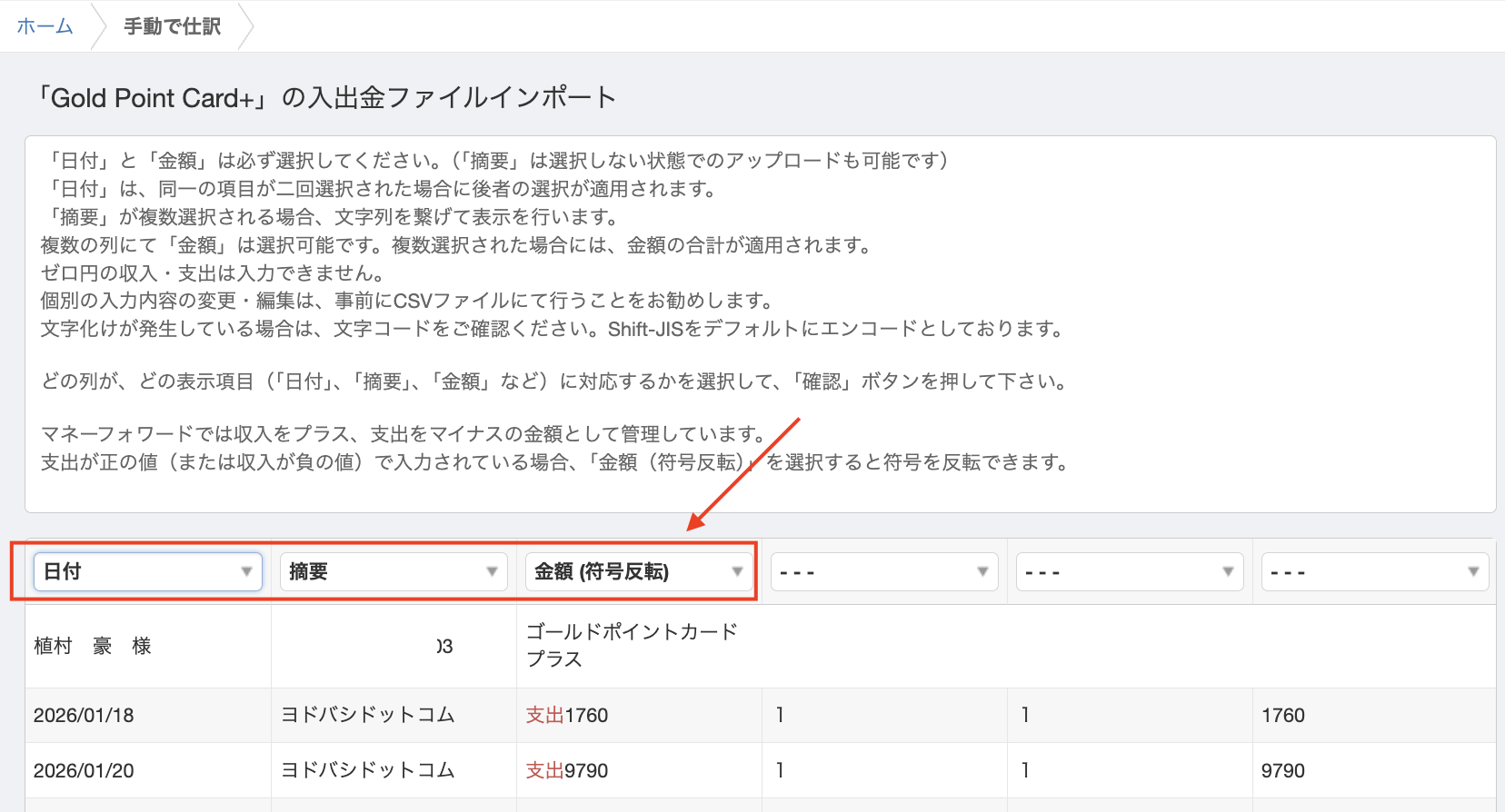Click the ゴールドポイントカードプラス cell
The height and width of the screenshot is (812, 1505).
632,645
